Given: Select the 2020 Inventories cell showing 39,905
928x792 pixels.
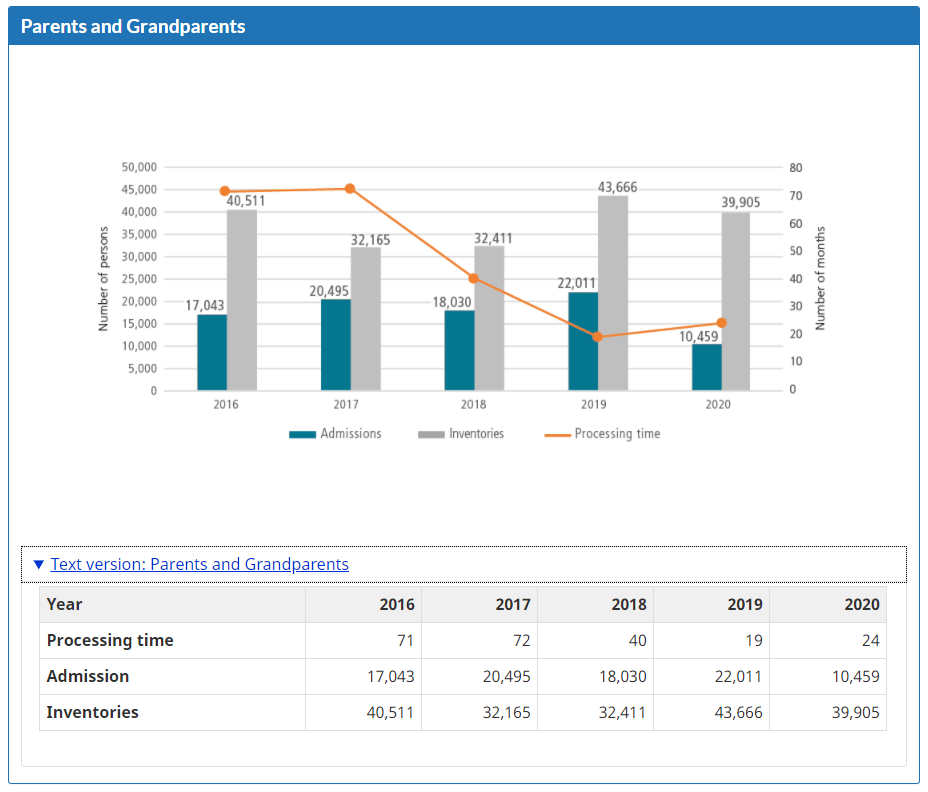Looking at the screenshot, I should tap(853, 713).
